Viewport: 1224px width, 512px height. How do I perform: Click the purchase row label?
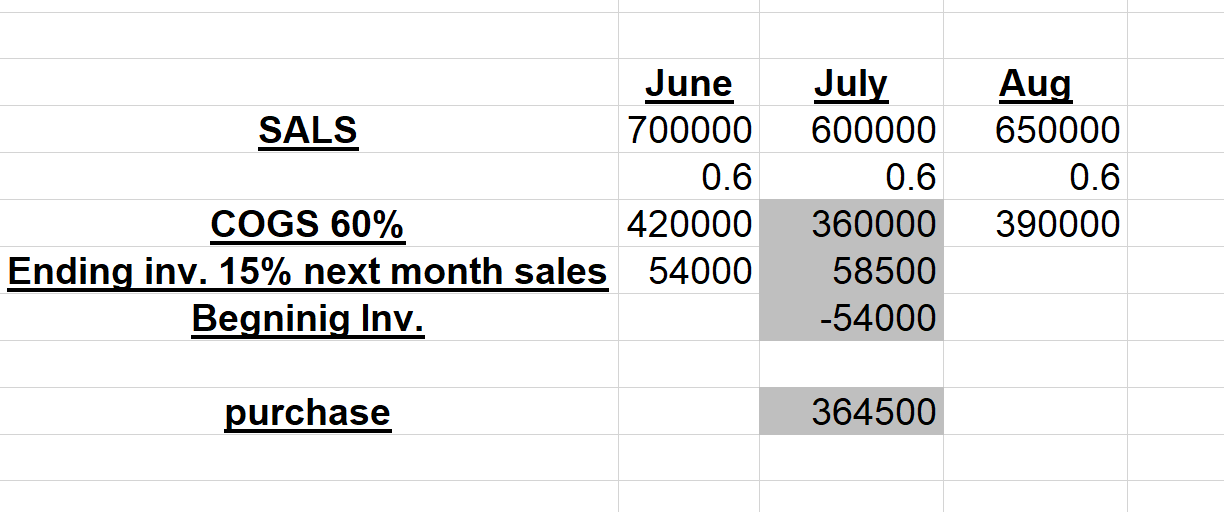coord(308,412)
